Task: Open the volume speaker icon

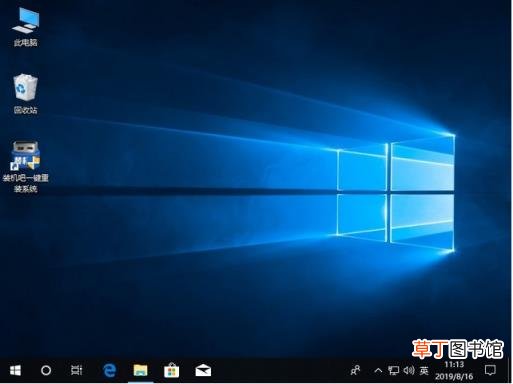Action: point(409,370)
